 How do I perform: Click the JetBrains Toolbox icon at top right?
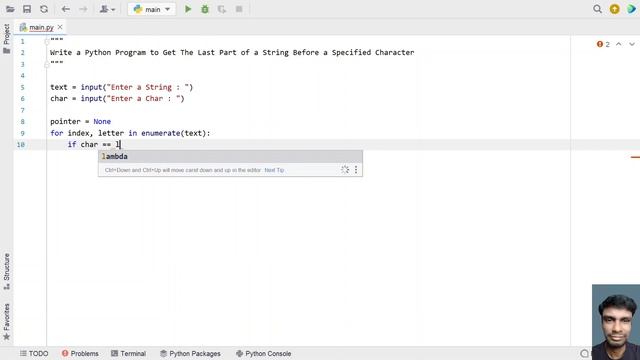632,9
